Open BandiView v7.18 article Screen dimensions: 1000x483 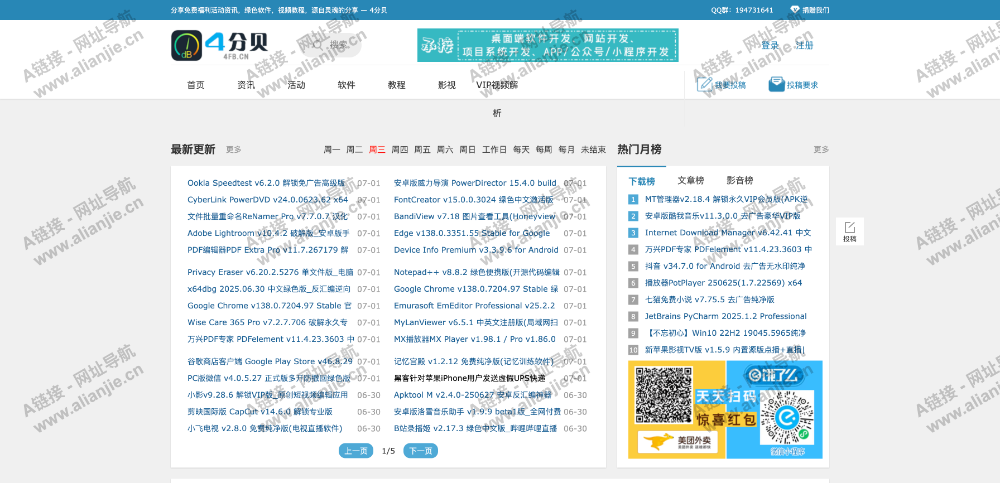point(474,216)
